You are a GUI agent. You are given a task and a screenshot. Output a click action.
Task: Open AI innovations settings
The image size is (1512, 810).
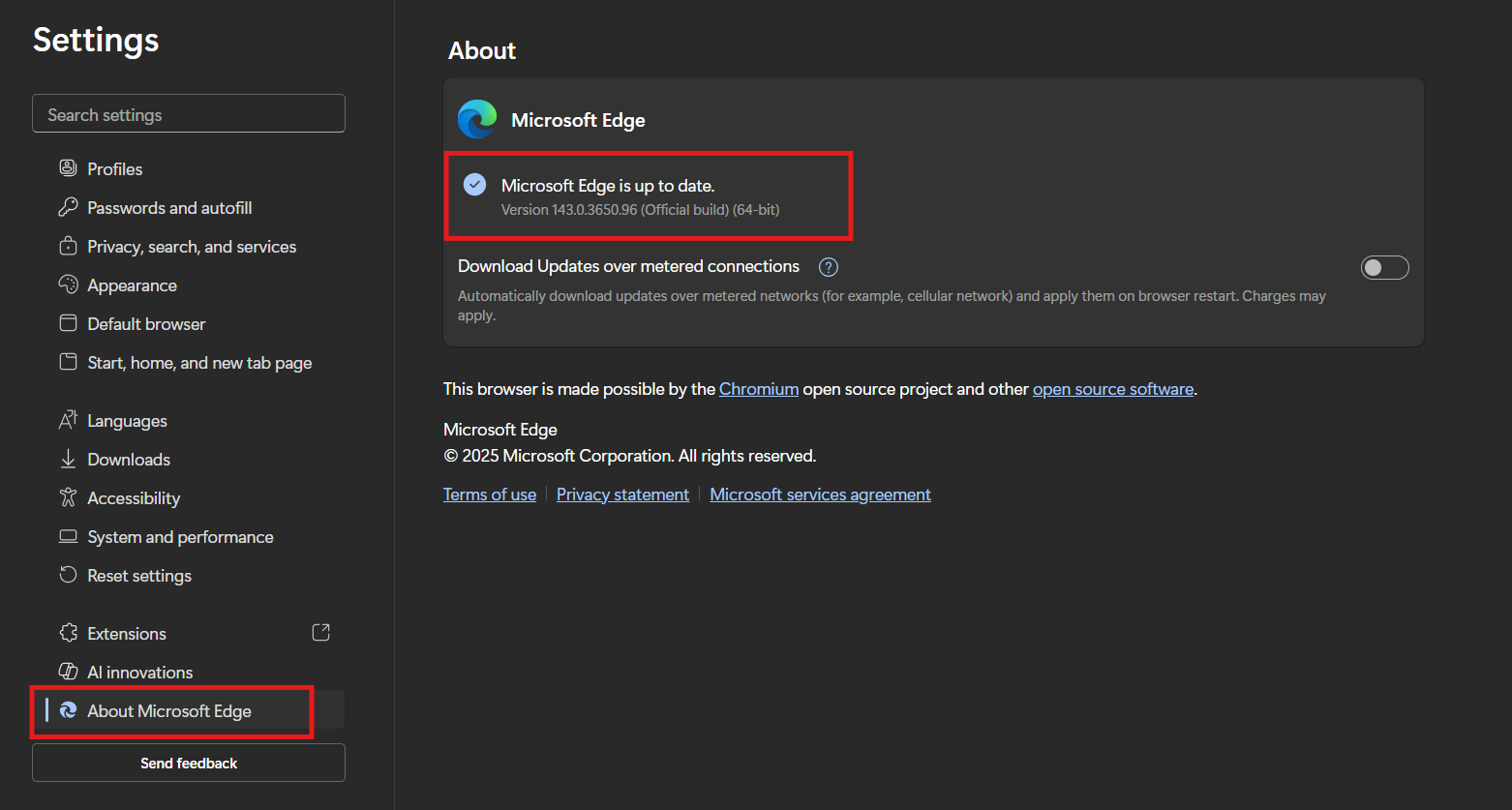coord(139,673)
